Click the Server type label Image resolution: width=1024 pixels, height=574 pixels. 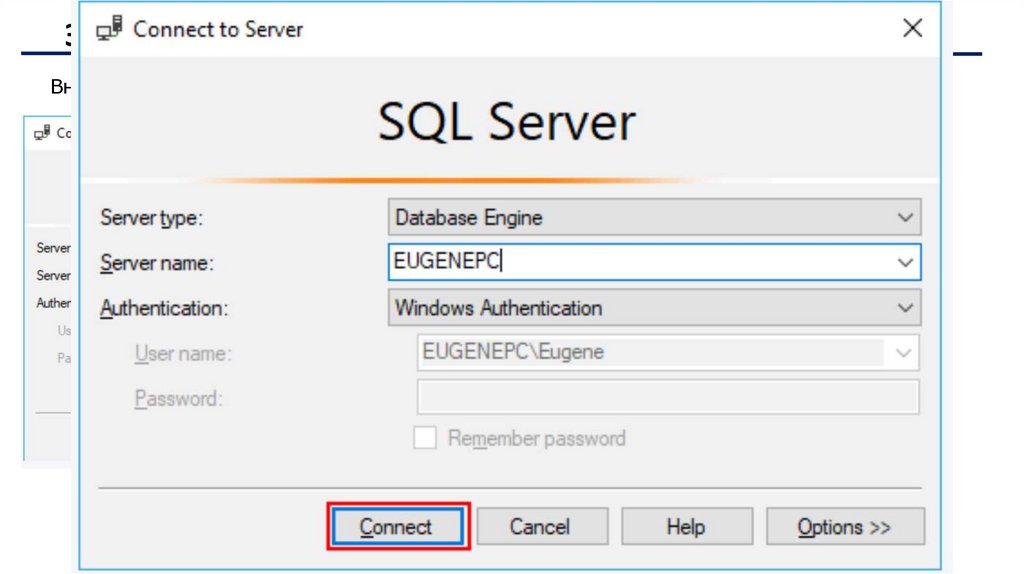(151, 218)
